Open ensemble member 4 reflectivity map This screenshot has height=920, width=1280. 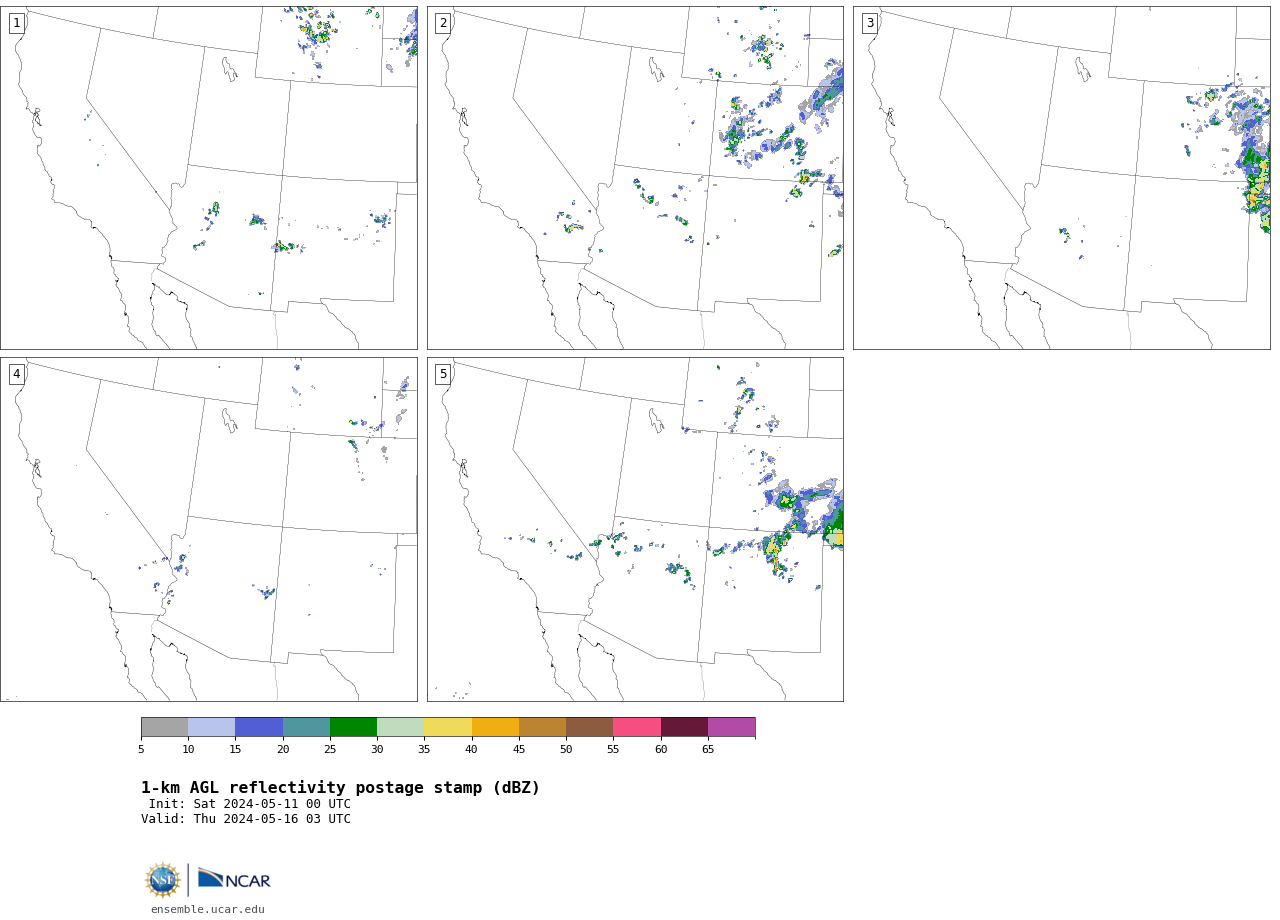pos(209,529)
